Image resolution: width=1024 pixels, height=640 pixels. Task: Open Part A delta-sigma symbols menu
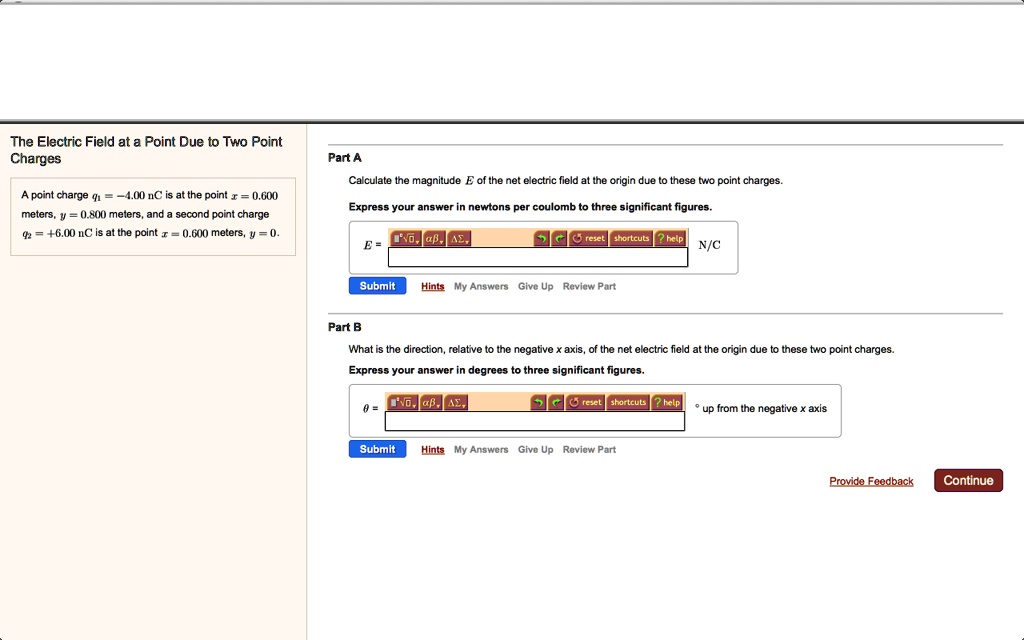click(x=458, y=238)
